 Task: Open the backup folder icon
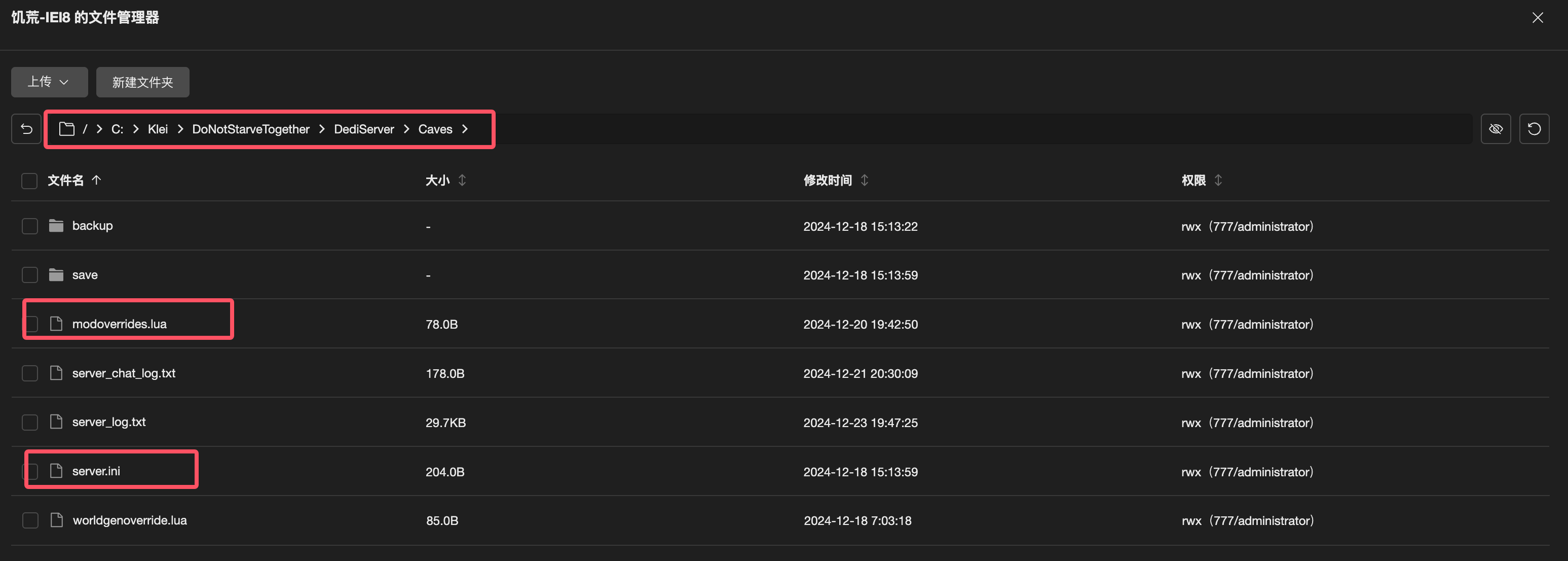pos(56,225)
